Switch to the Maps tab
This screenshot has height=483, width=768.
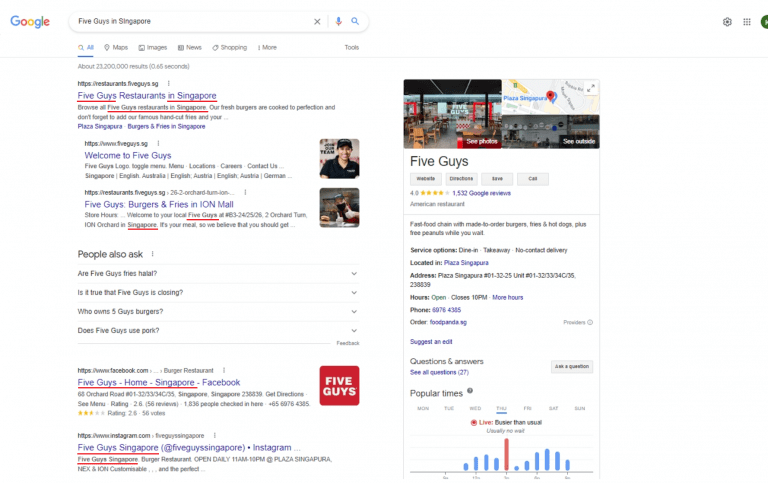click(x=115, y=47)
